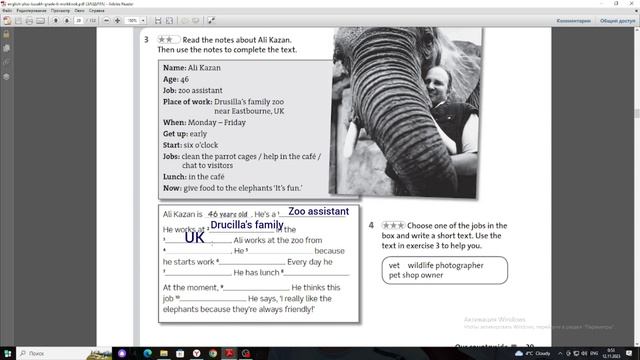Click the large 'UK' filled answer
Image resolution: width=640 pixels, height=360 pixels.
[x=194, y=238]
